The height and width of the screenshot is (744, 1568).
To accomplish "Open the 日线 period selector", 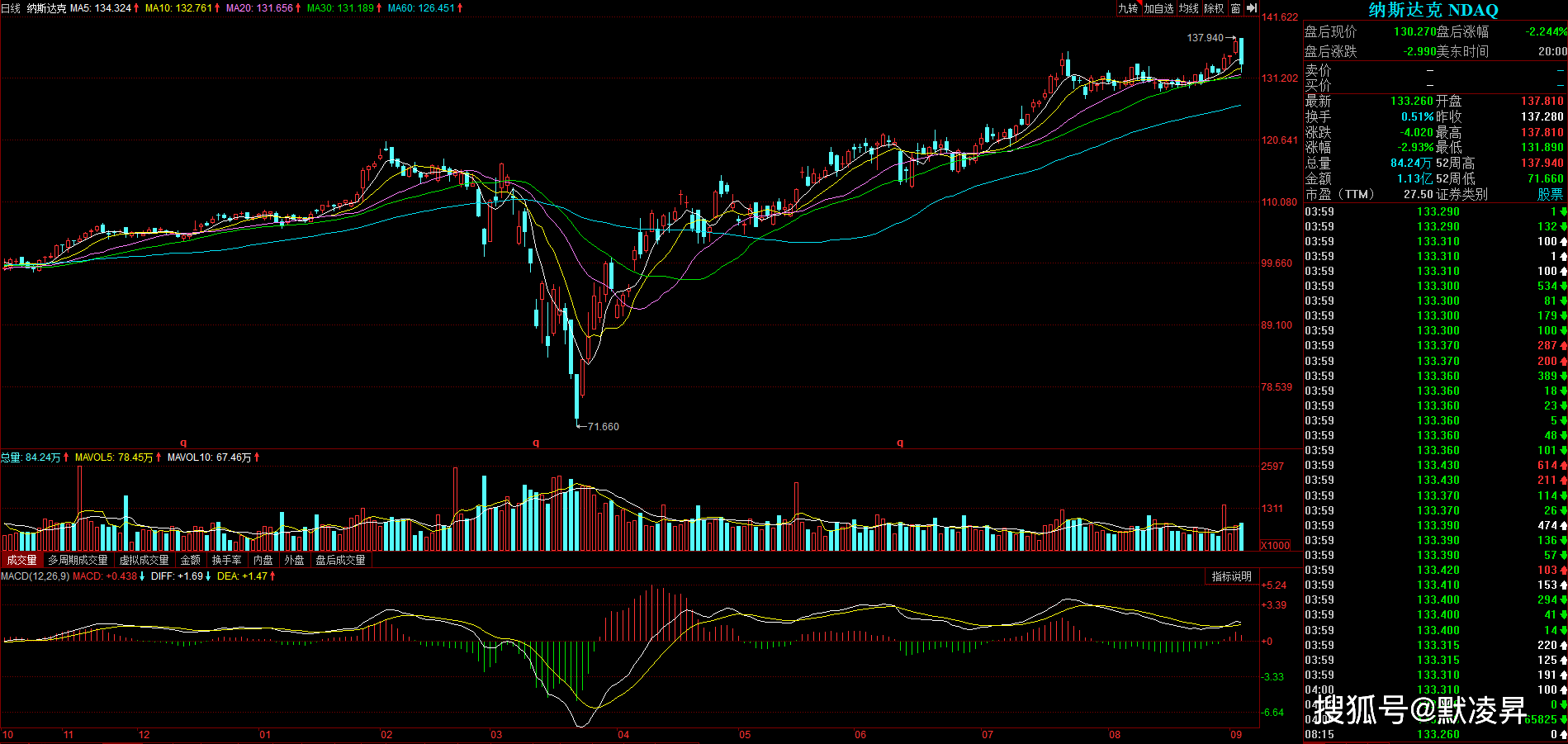I will click(x=11, y=8).
